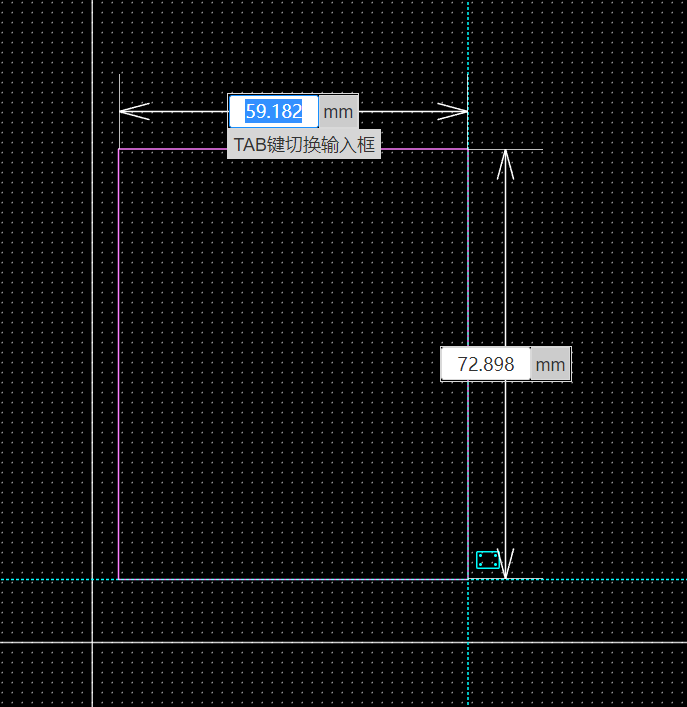The height and width of the screenshot is (707, 687).
Task: Select the magenta top edge of the rectangle
Action: point(180,150)
